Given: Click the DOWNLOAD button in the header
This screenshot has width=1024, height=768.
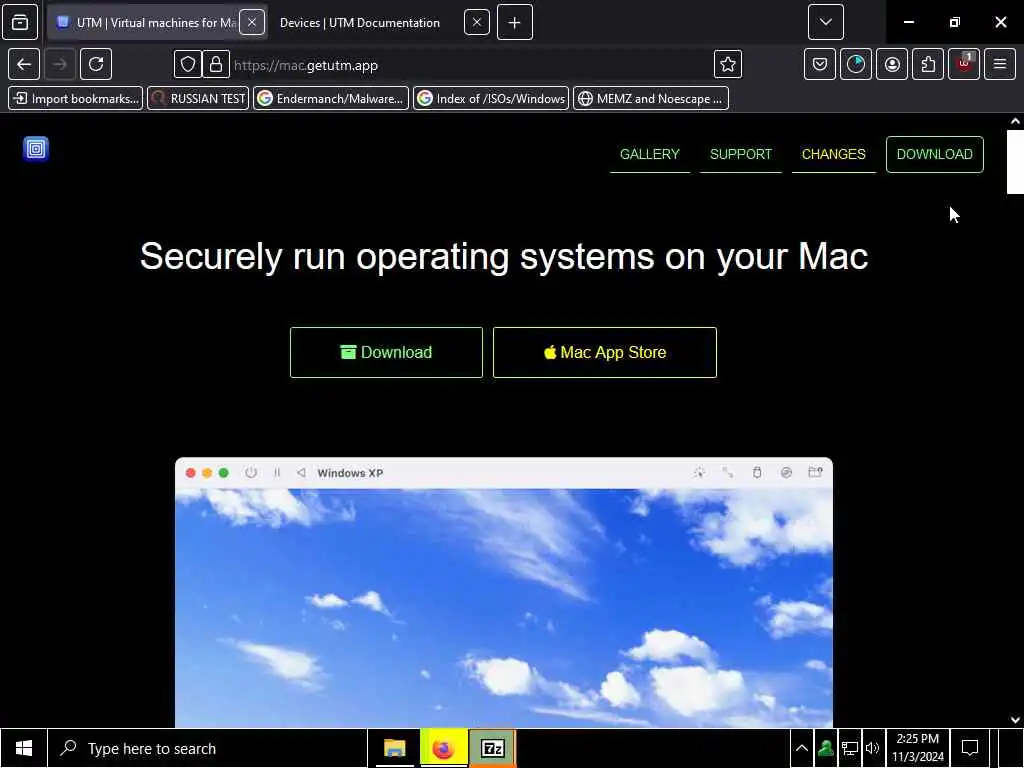Looking at the screenshot, I should [x=935, y=155].
